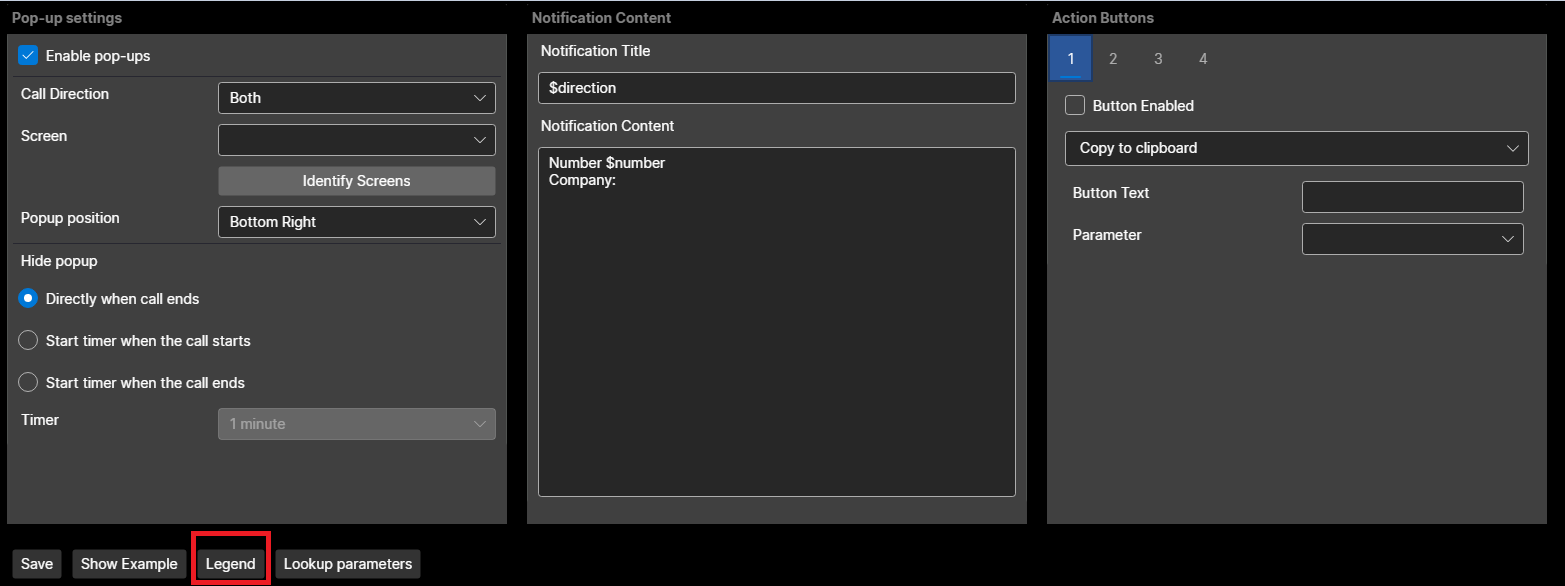
Task: Switch to action button tab 3
Action: click(x=1158, y=59)
